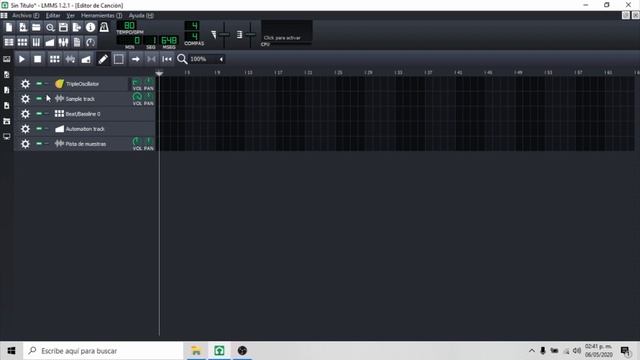Open the Herramientas menu
The image size is (640, 360).
click(101, 16)
